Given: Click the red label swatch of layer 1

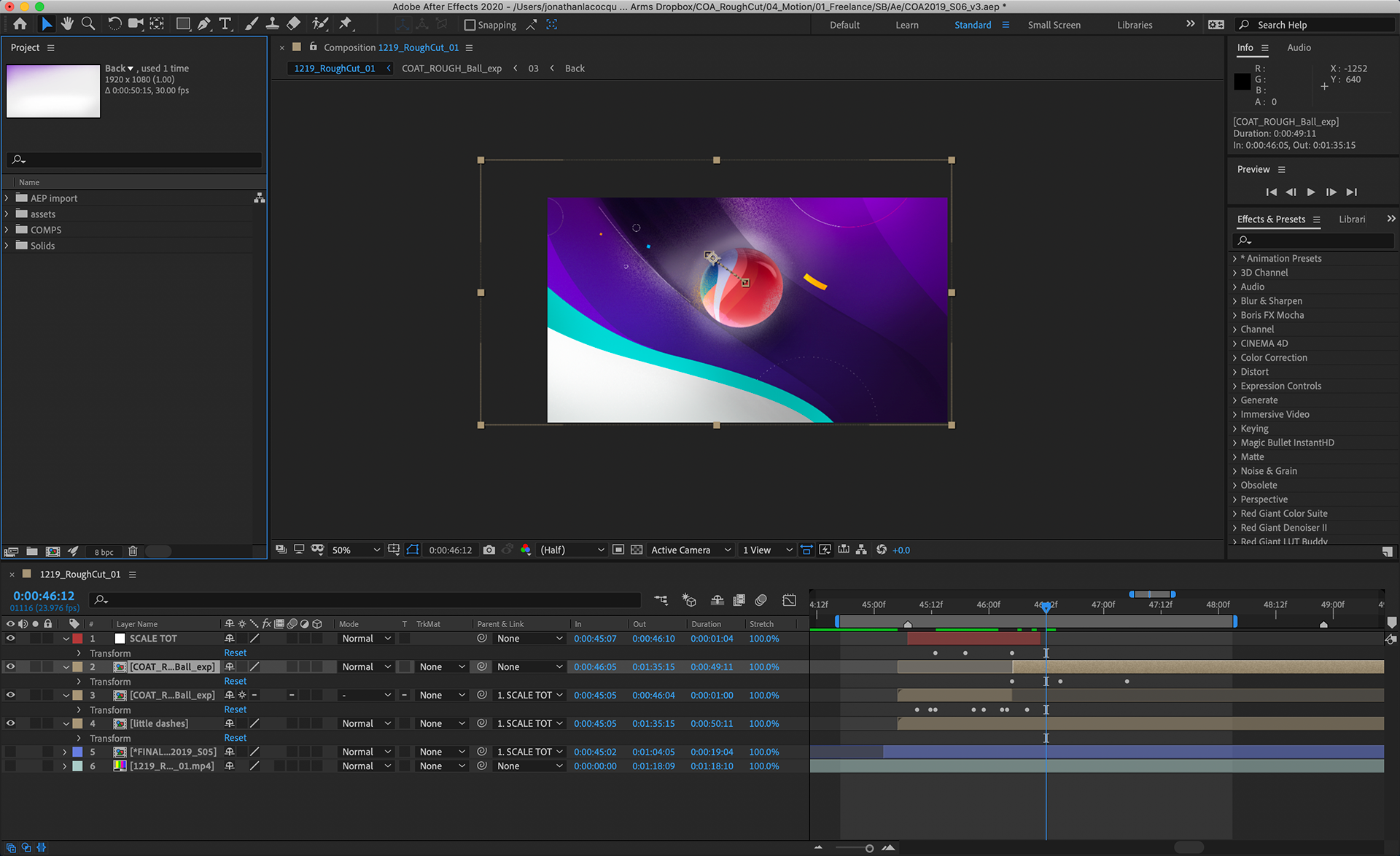Looking at the screenshot, I should click(x=77, y=638).
